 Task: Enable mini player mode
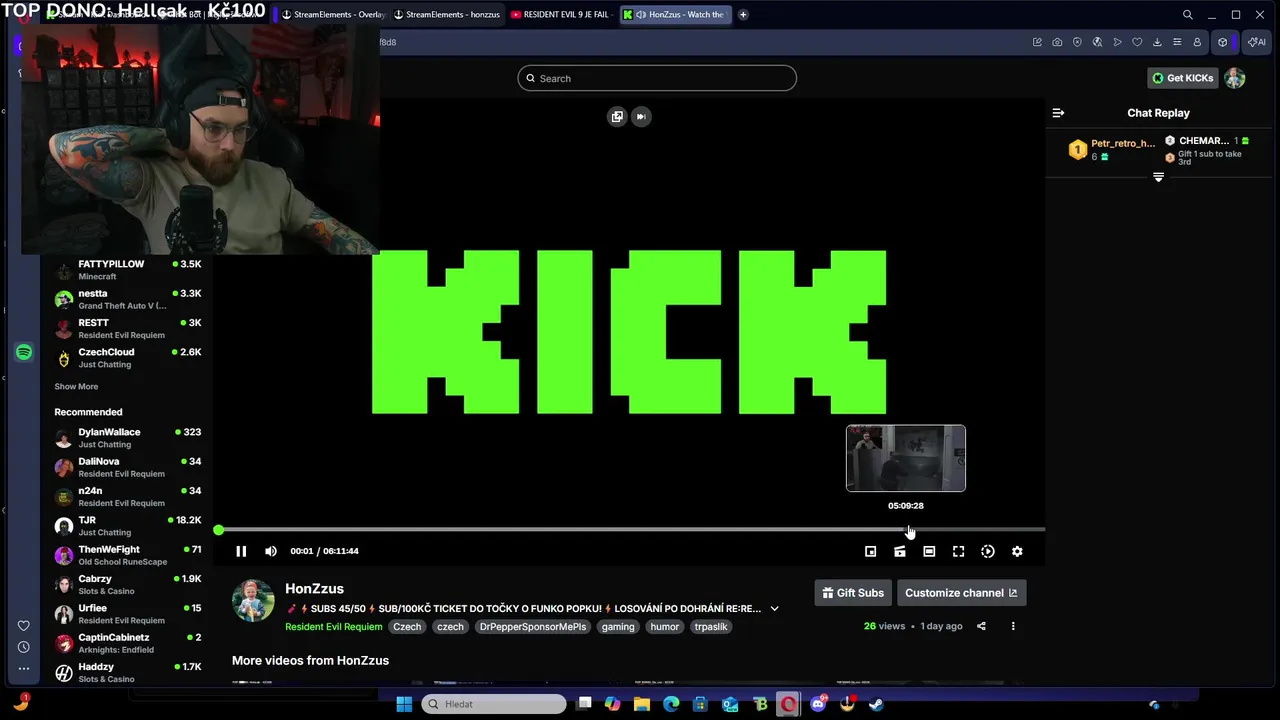point(870,551)
